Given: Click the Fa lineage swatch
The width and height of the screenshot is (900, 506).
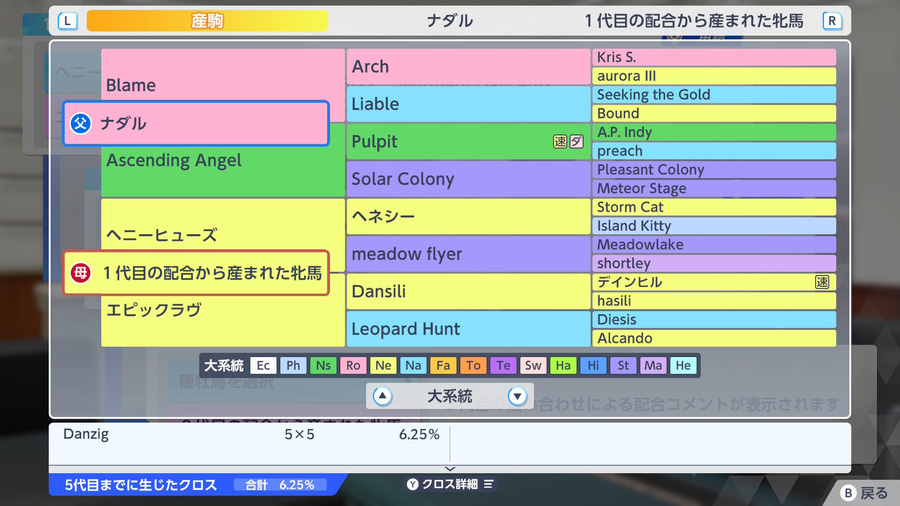Looking at the screenshot, I should point(443,365).
